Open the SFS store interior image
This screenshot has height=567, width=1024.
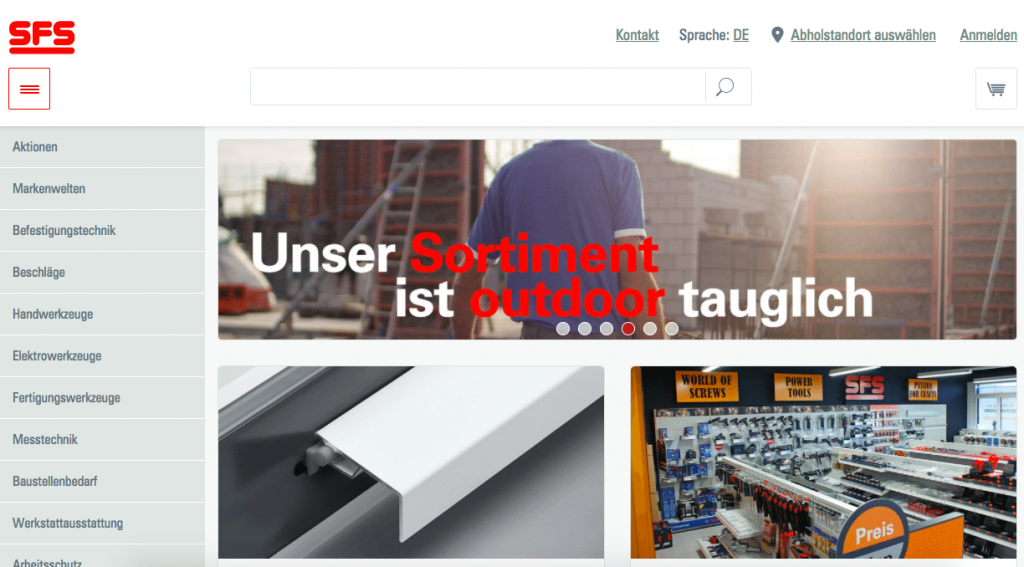coord(824,462)
